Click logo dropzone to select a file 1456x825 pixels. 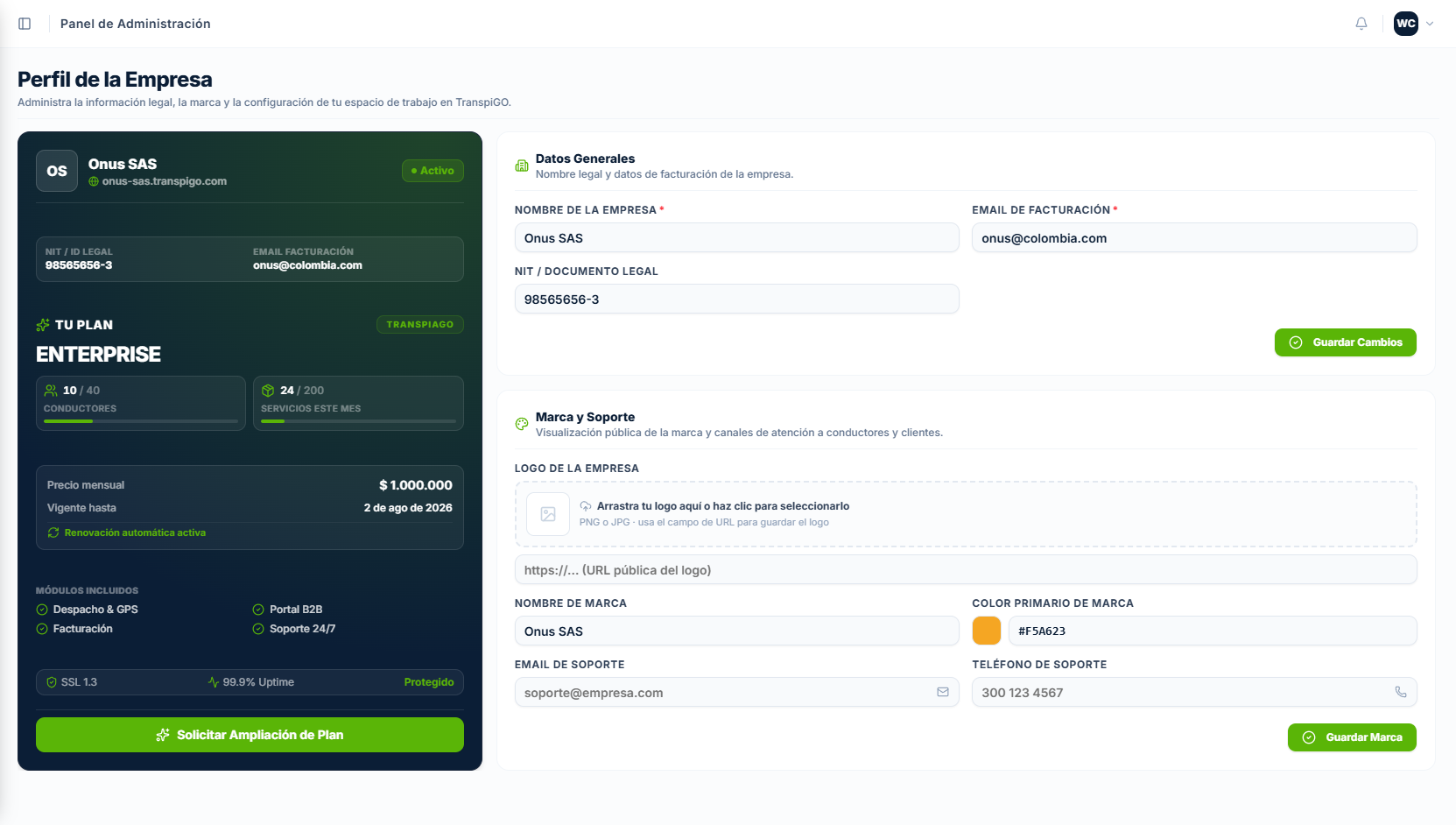(966, 514)
